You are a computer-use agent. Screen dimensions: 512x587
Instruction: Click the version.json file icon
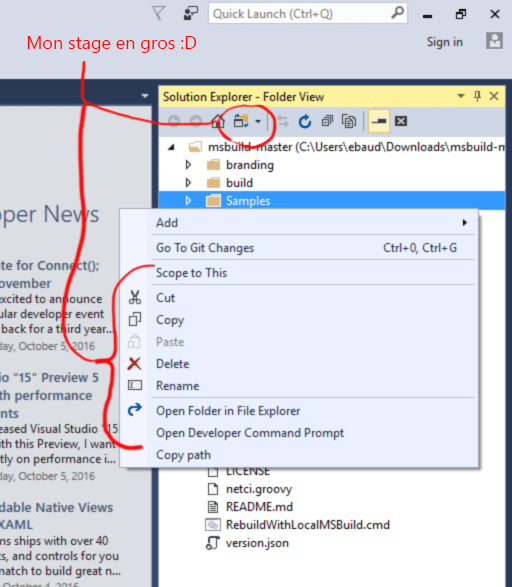coord(213,543)
